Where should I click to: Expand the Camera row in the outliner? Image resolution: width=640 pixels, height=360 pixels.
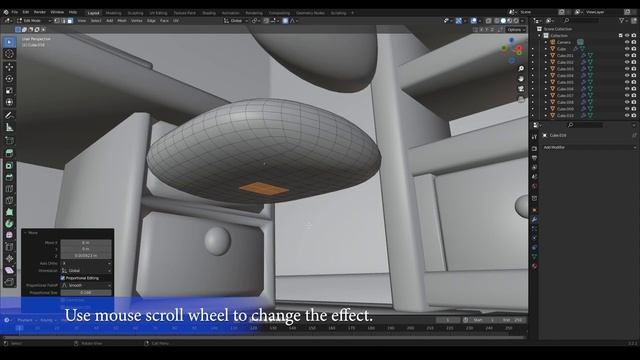(x=546, y=42)
